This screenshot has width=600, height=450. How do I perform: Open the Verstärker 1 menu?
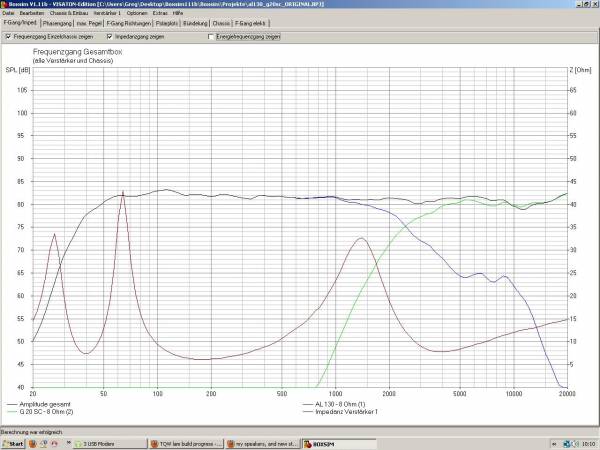(107, 13)
